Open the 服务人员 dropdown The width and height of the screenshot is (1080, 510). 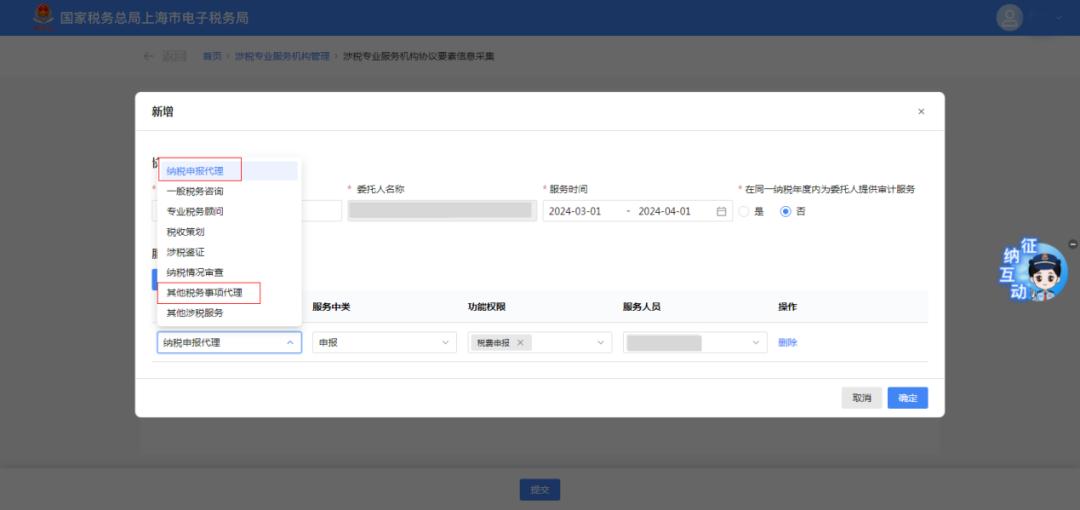coord(757,343)
